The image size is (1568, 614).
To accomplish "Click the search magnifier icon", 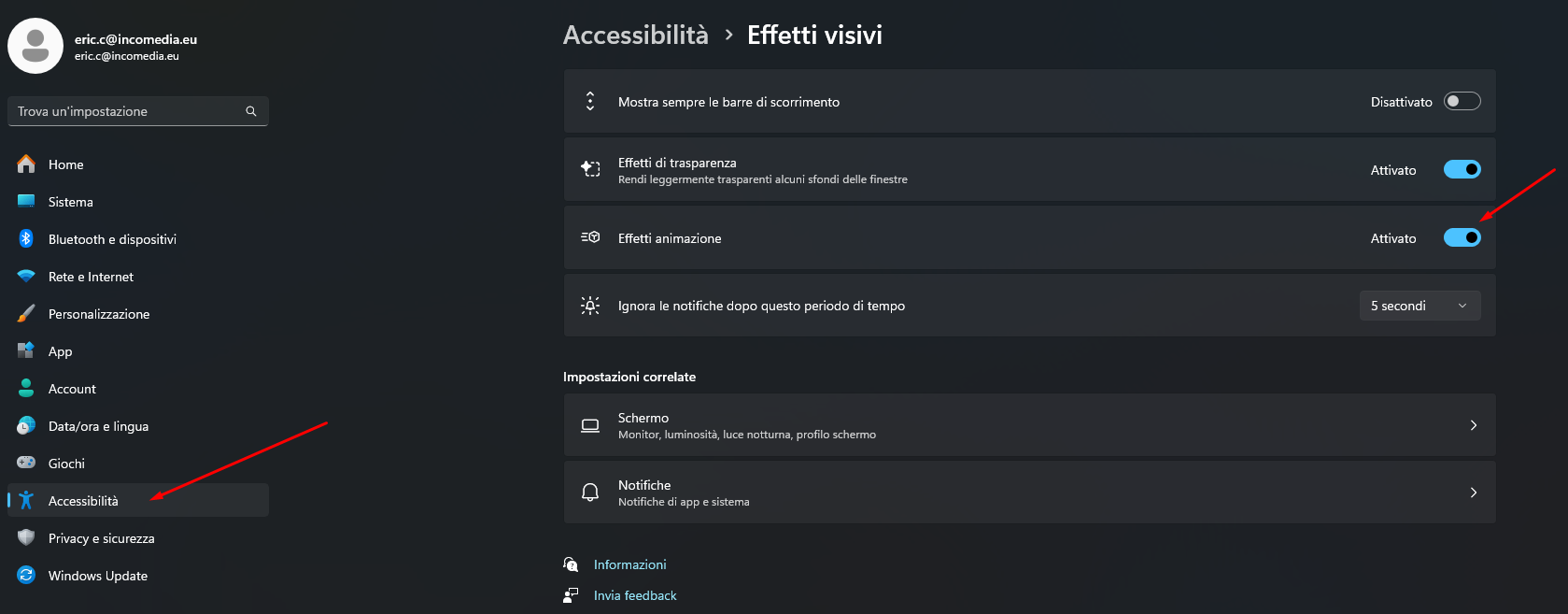I will tap(251, 111).
